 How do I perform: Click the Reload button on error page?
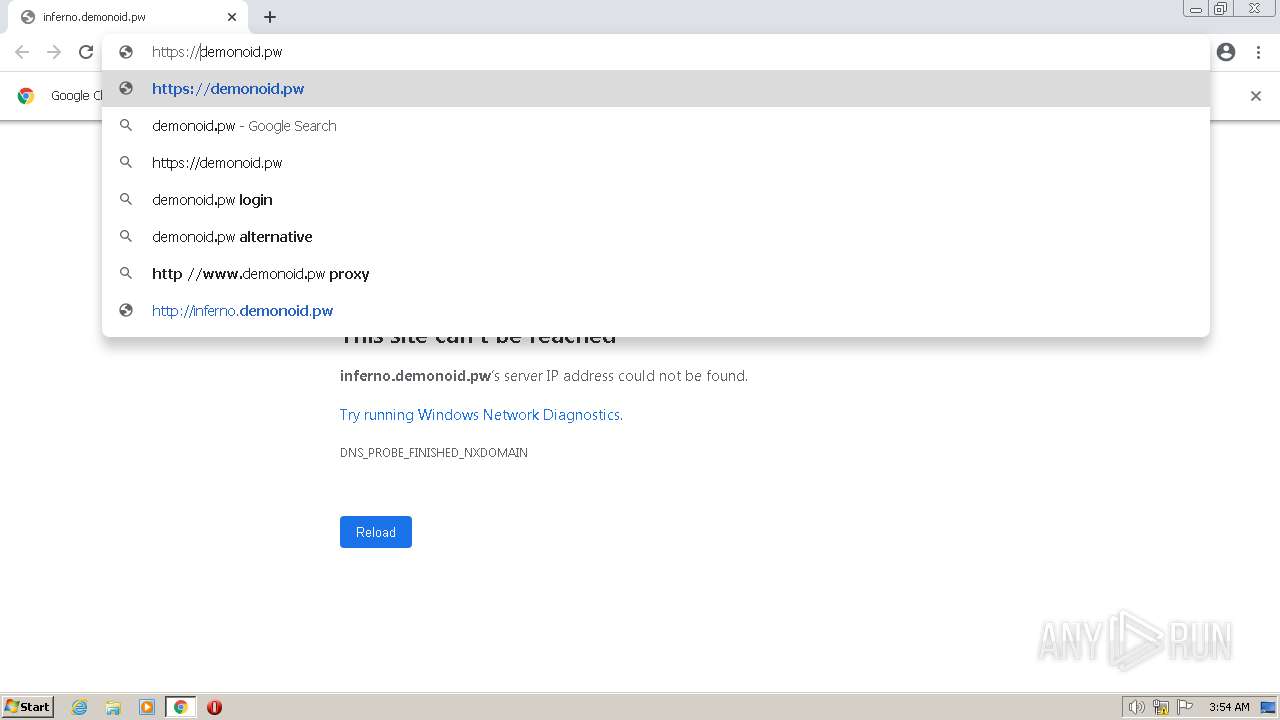376,532
